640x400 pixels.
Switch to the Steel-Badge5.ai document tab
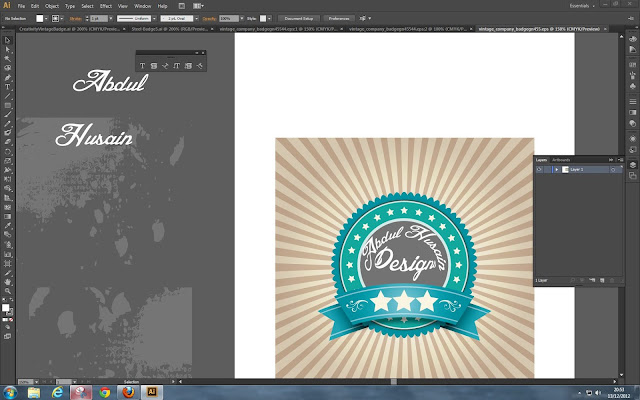point(171,29)
